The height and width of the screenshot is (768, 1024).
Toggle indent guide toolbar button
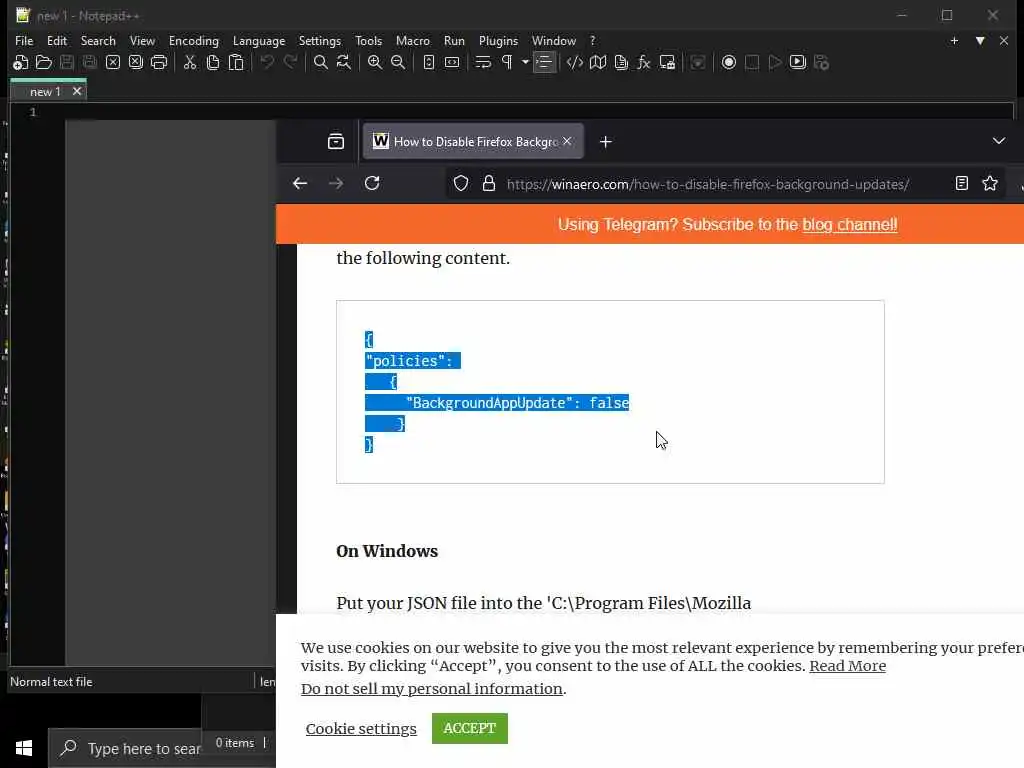click(x=543, y=63)
